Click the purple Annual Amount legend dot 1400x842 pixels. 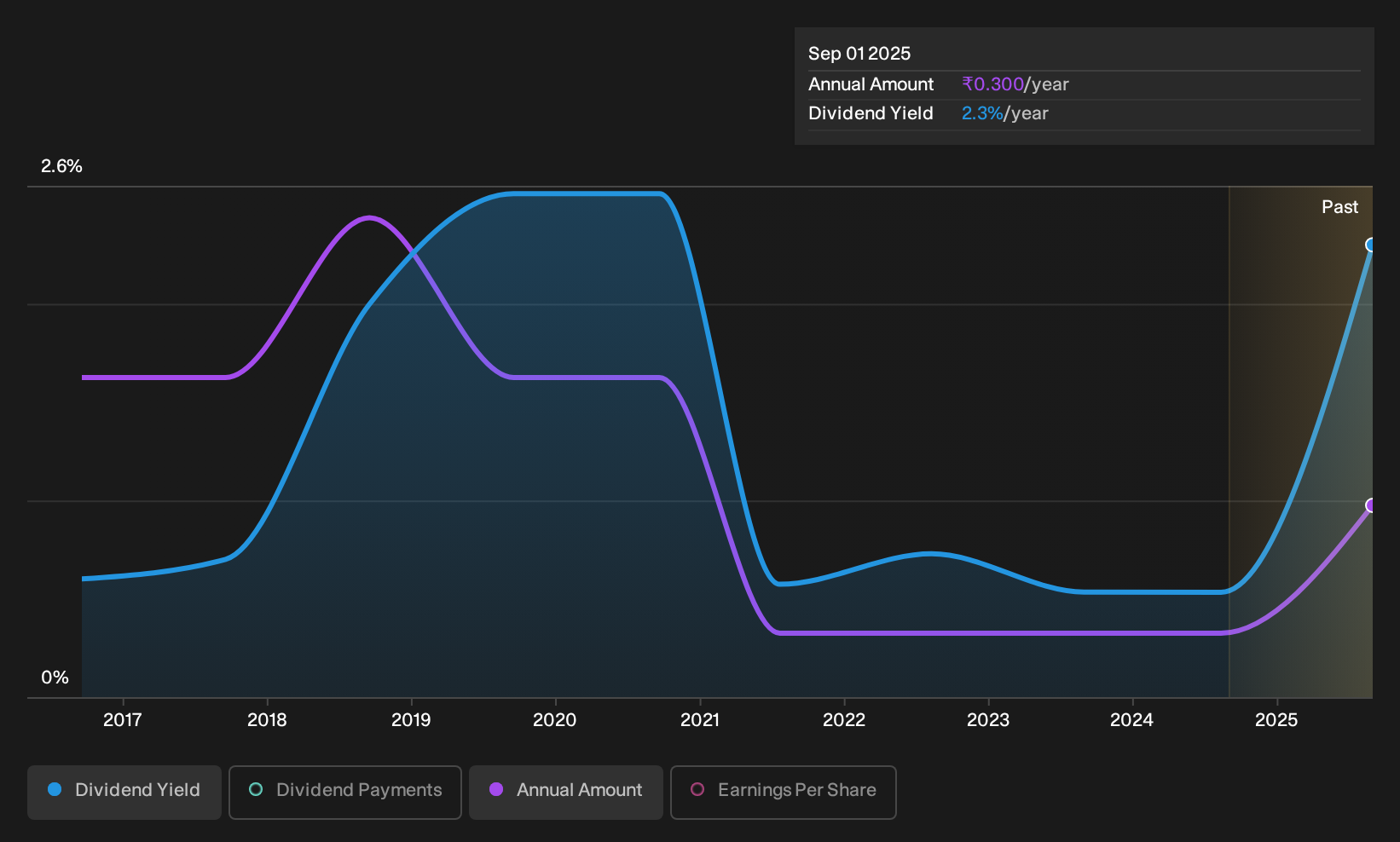pyautogui.click(x=496, y=789)
